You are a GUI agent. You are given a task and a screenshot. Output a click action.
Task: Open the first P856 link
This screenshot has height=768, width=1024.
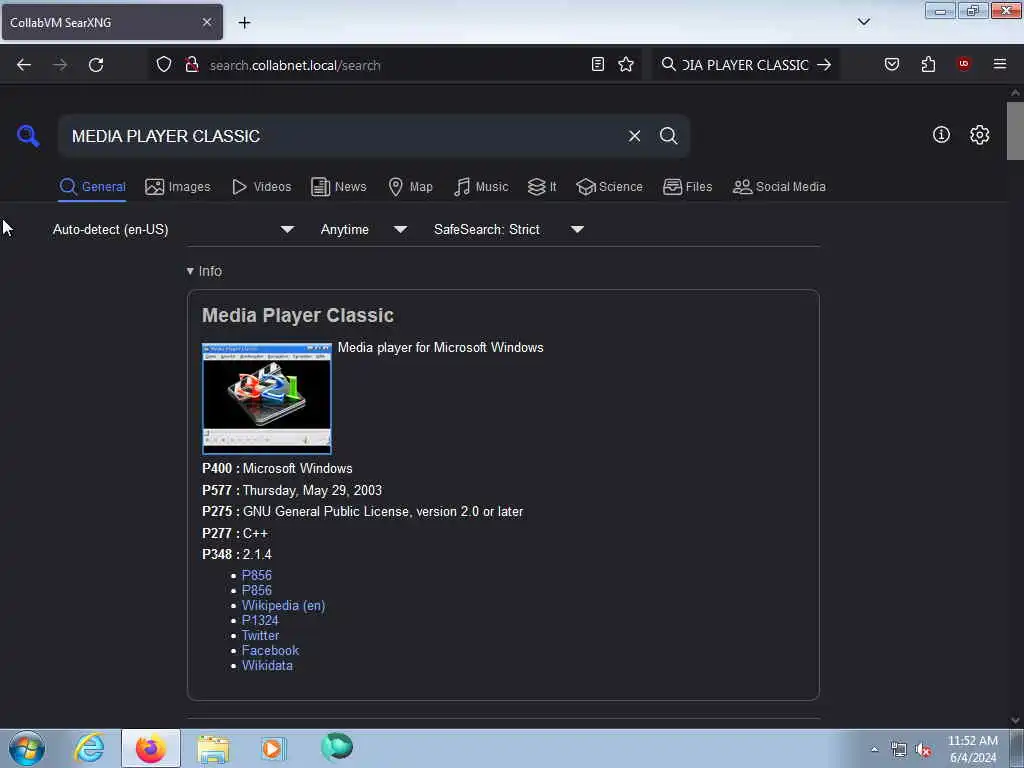pyautogui.click(x=257, y=575)
